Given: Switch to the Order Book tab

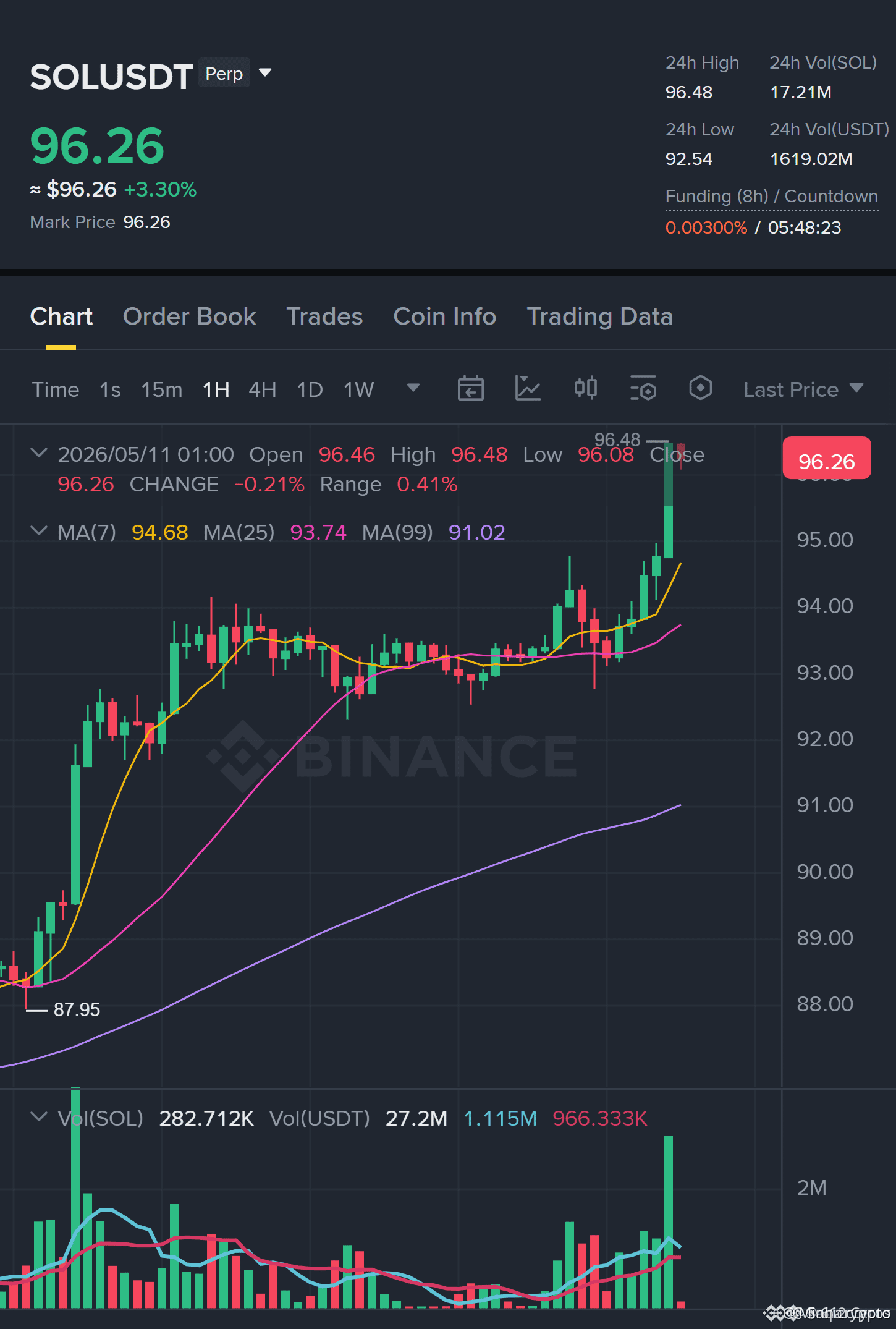Looking at the screenshot, I should 189,316.
